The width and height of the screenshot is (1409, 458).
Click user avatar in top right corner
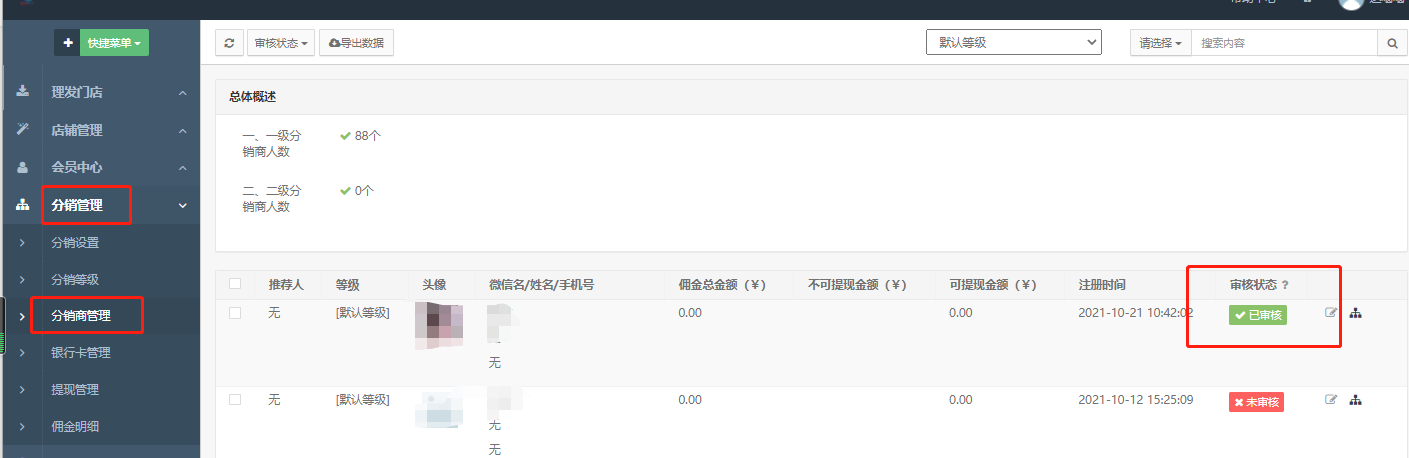[1351, 4]
